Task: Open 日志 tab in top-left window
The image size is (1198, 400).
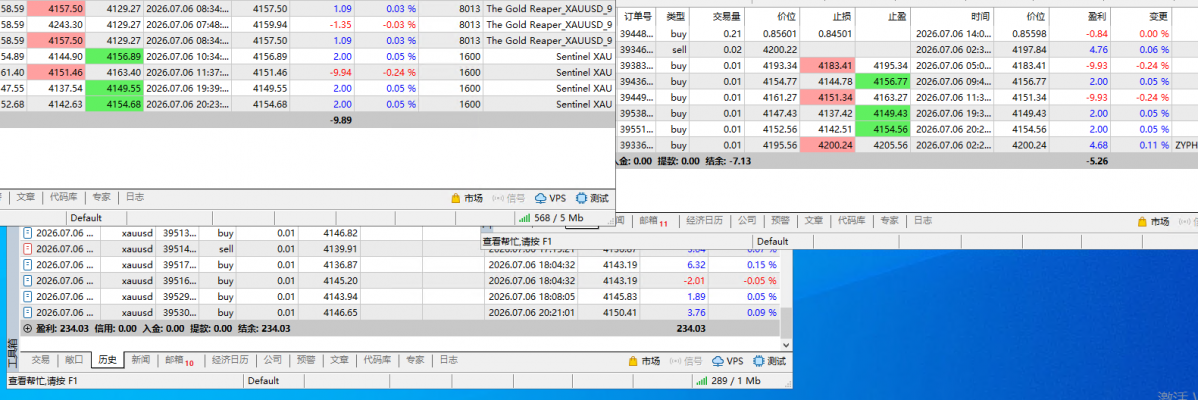Action: (134, 197)
